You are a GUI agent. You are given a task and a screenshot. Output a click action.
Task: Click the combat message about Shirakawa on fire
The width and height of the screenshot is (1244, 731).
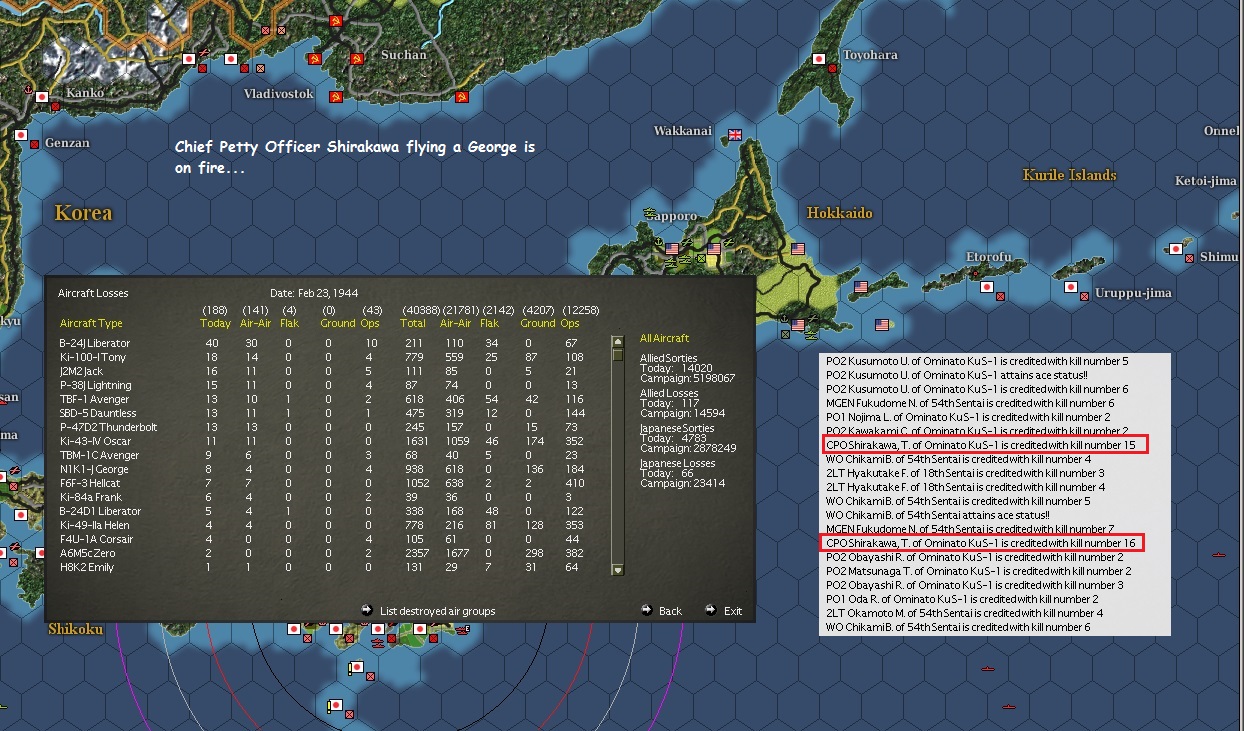[355, 158]
